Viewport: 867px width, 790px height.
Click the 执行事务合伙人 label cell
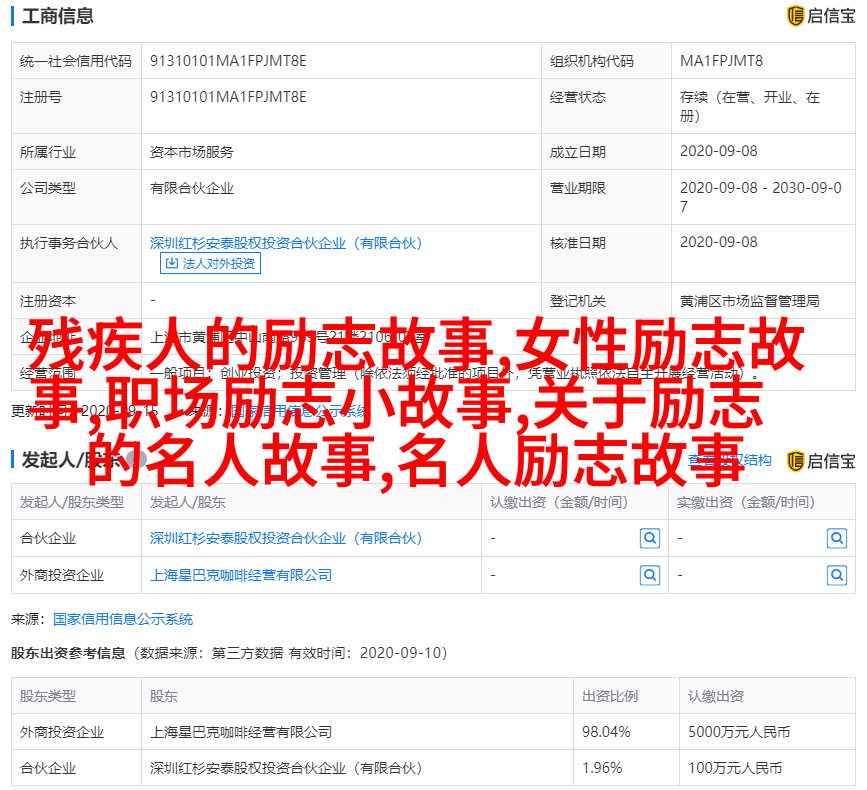coord(76,253)
